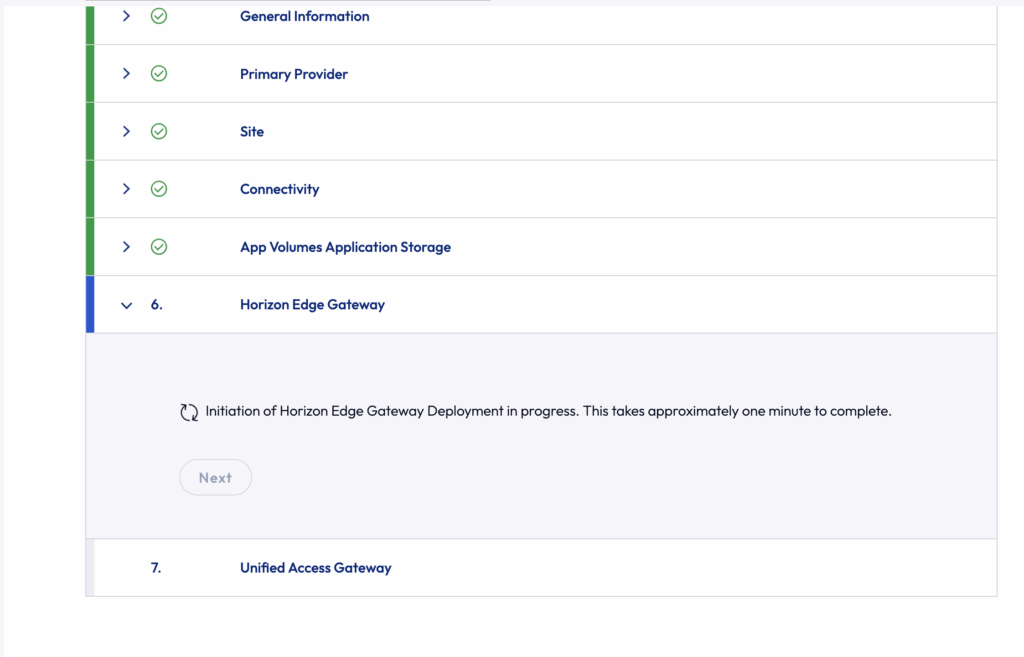Open the General Information step title
The image size is (1024, 657).
click(304, 16)
